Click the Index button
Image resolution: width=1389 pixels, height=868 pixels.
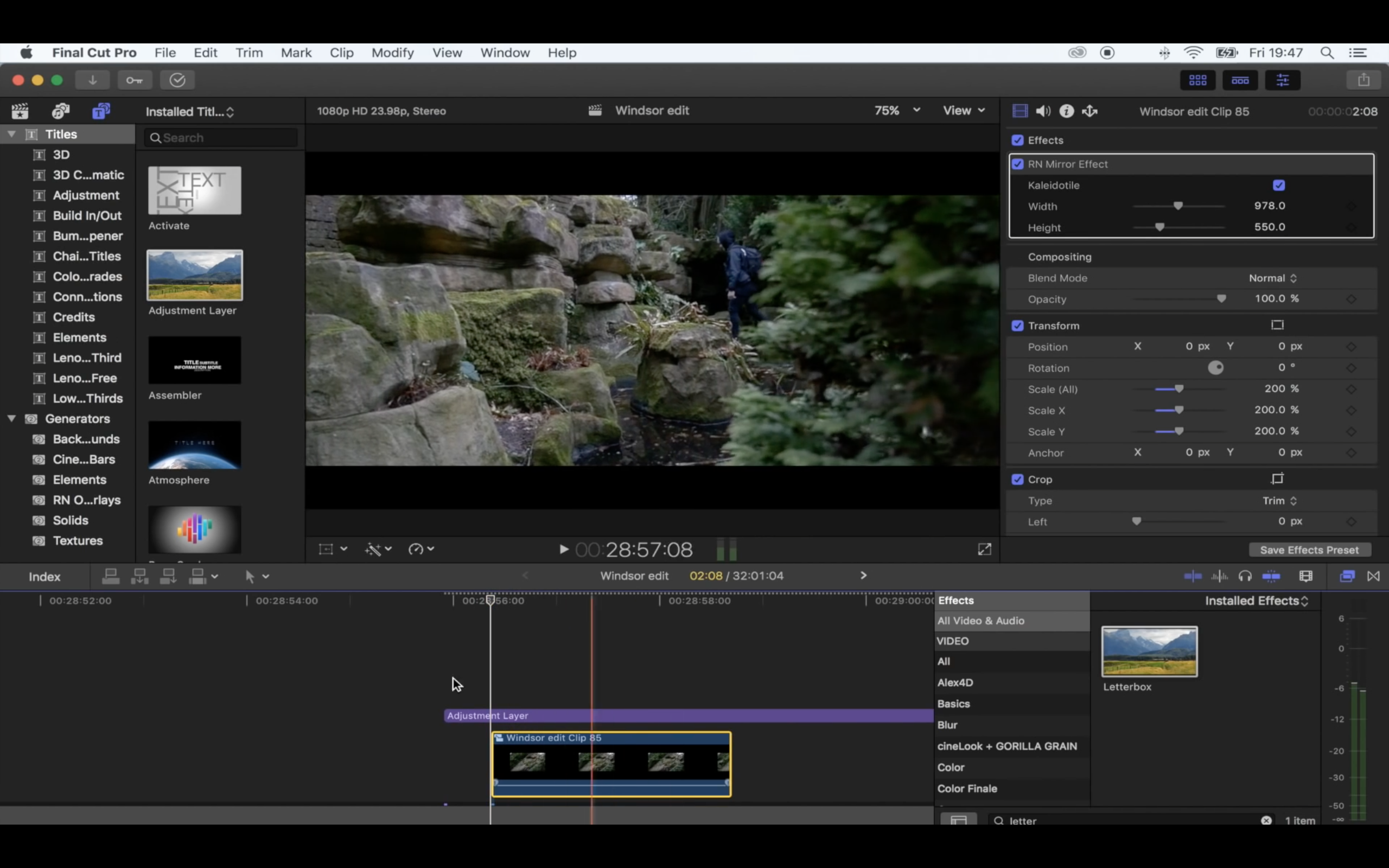click(x=44, y=576)
